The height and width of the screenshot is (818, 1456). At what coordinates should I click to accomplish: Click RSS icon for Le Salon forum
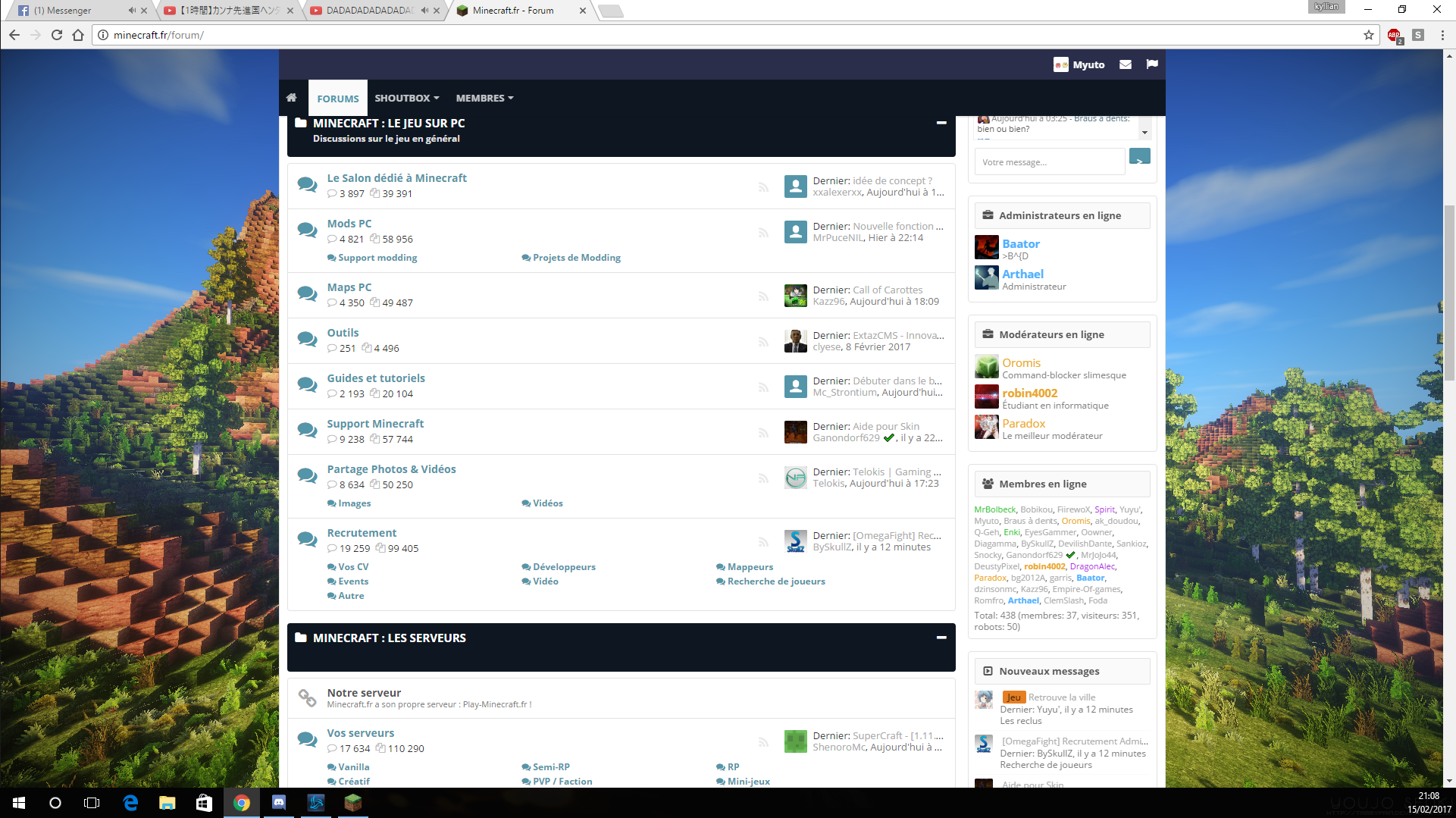763,187
